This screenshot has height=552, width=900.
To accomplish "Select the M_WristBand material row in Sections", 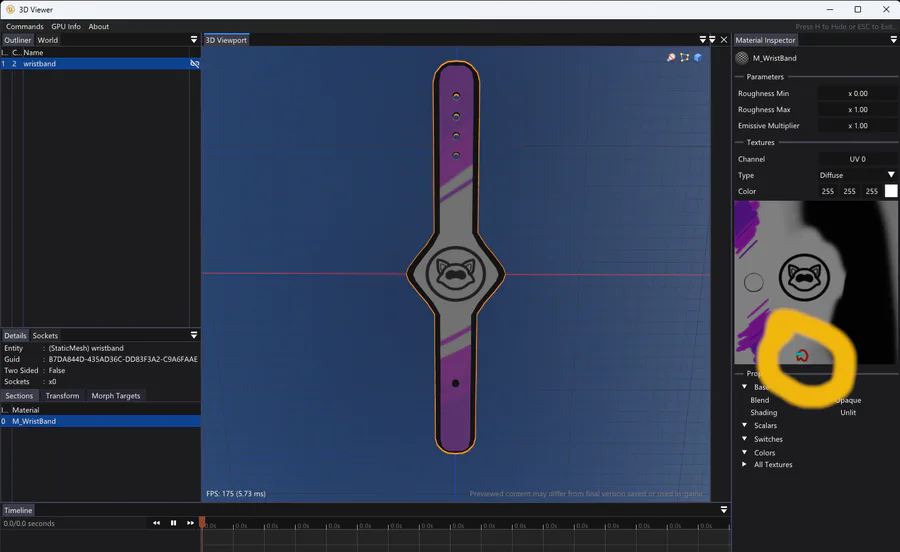I will pos(100,421).
